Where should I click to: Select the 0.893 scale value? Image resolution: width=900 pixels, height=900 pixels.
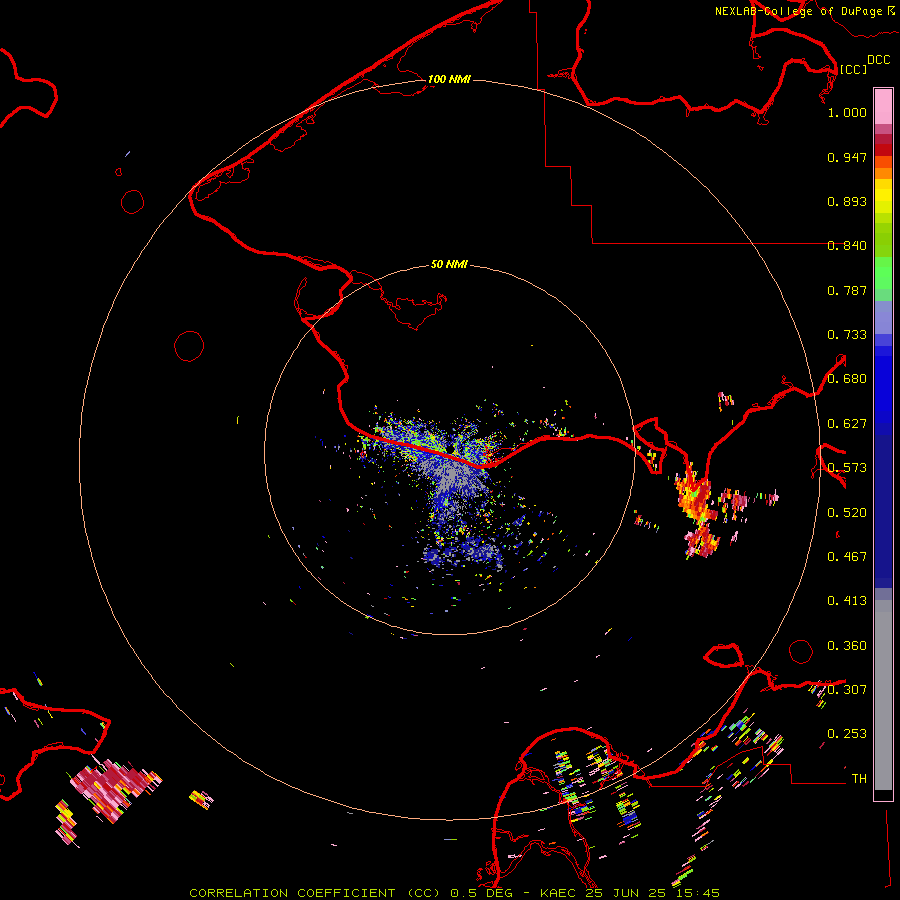[x=847, y=201]
